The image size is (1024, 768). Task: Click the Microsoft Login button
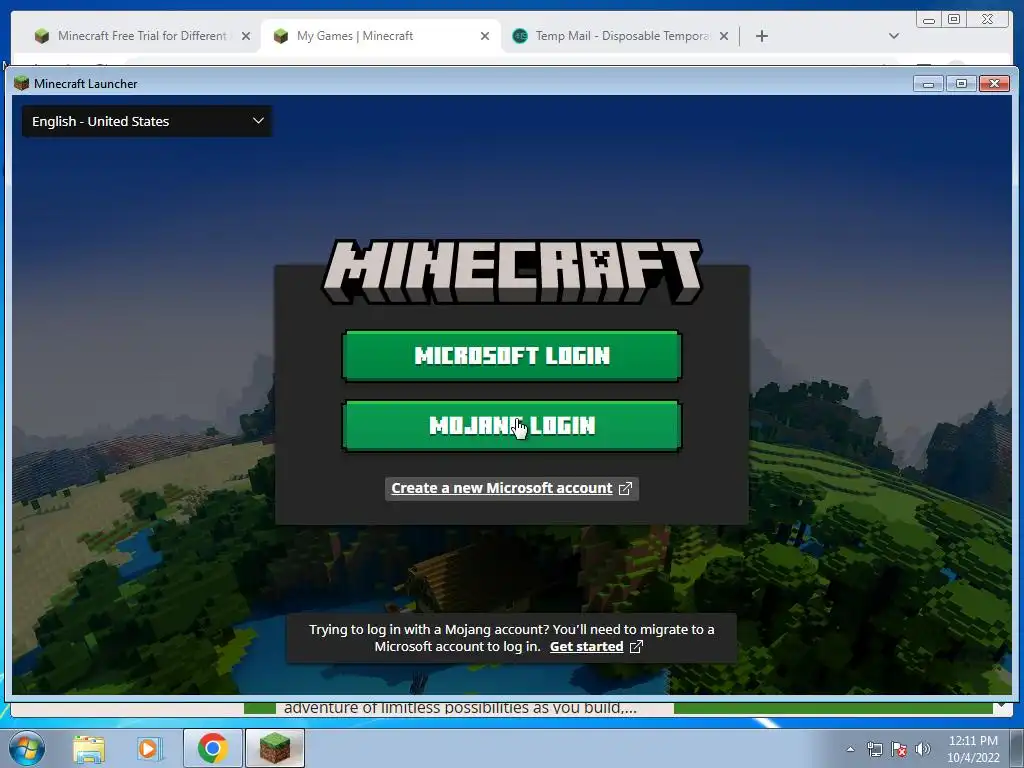pos(511,356)
